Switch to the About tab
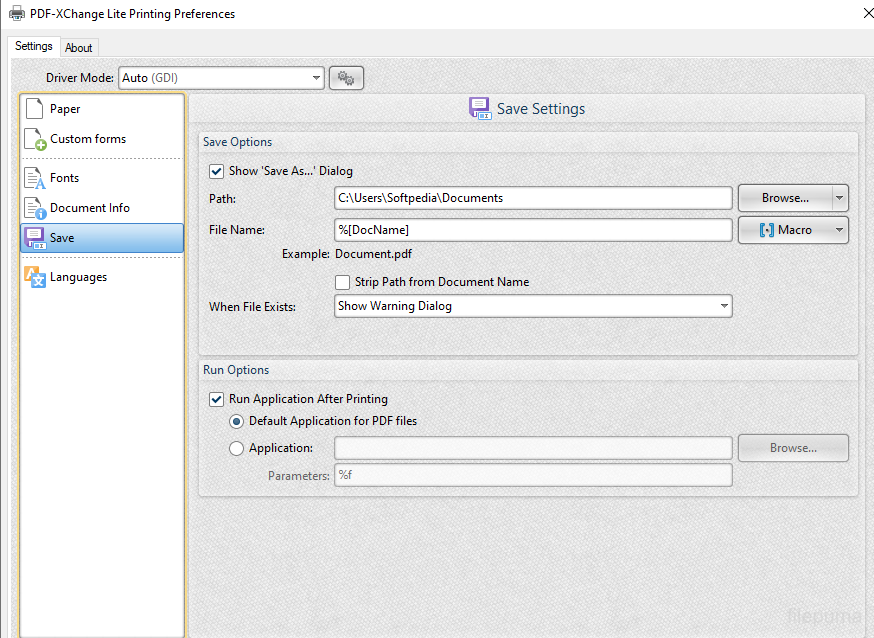The image size is (874, 638). pos(79,48)
